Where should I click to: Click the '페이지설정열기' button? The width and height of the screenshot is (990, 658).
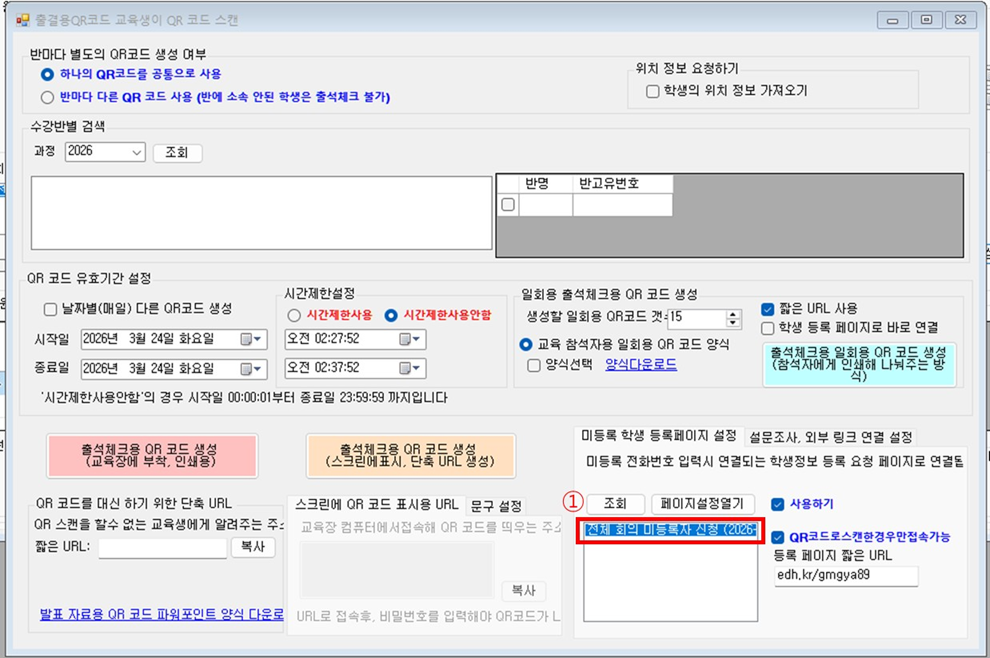[704, 504]
